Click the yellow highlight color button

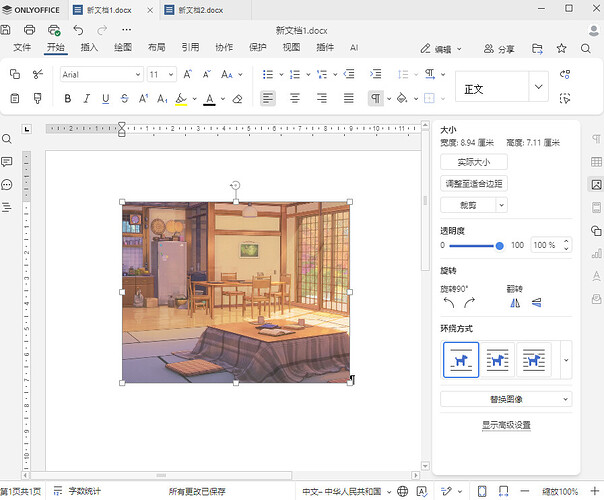[181, 99]
